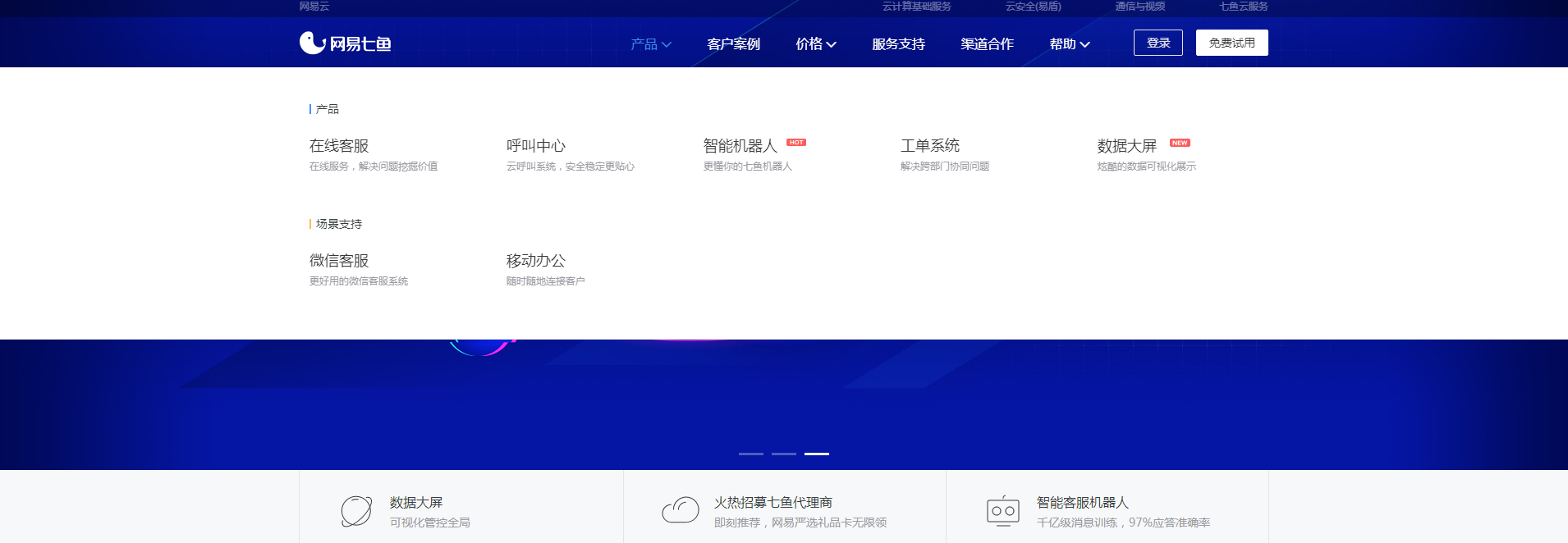Click 随时随地连接客户 description
Screen dimensions: 1568x543
[546, 281]
